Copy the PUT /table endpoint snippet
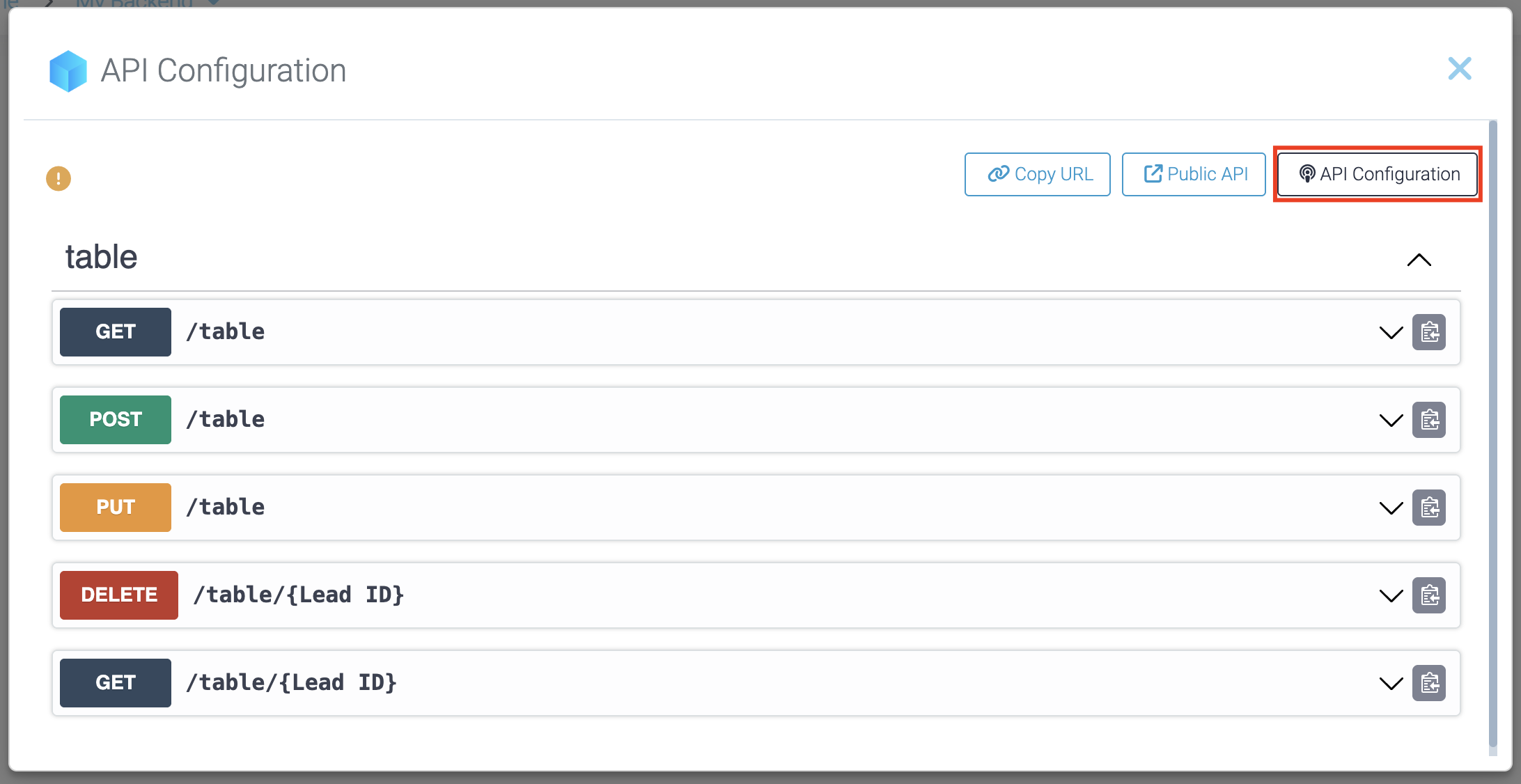This screenshot has width=1521, height=784. [x=1429, y=508]
